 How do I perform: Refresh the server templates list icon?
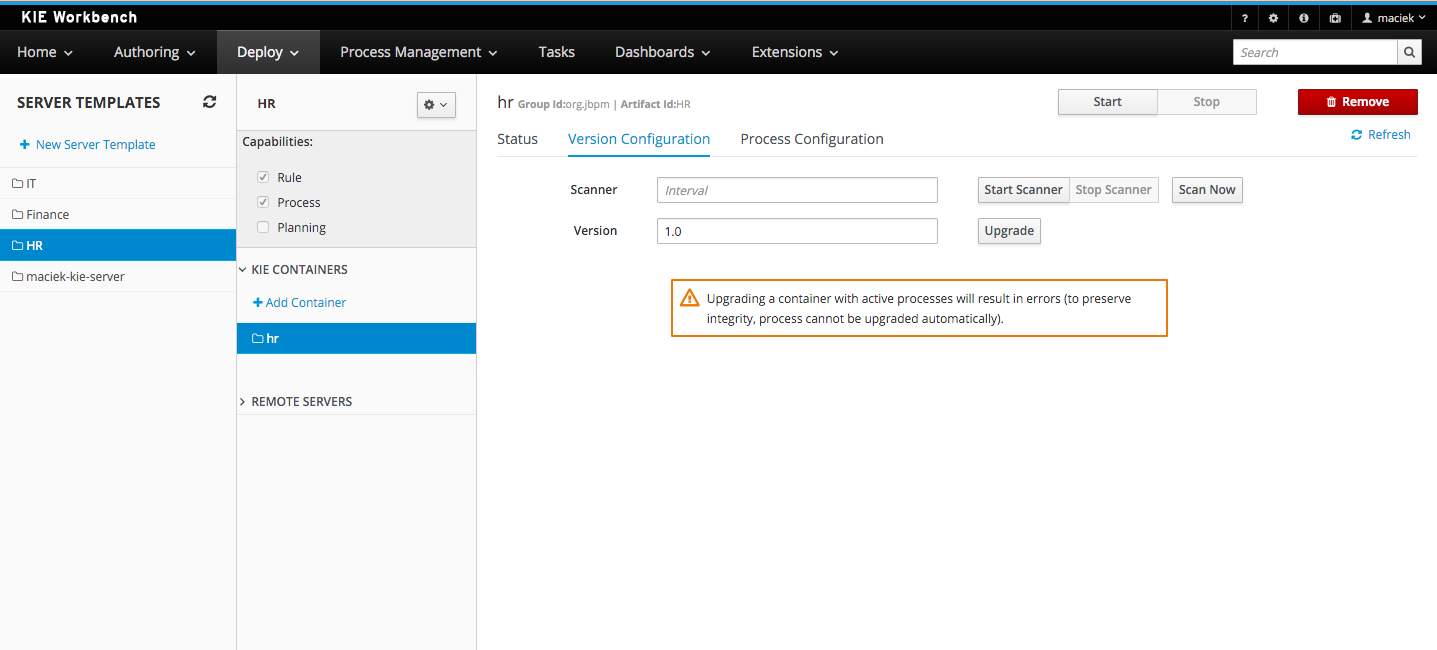(x=209, y=101)
